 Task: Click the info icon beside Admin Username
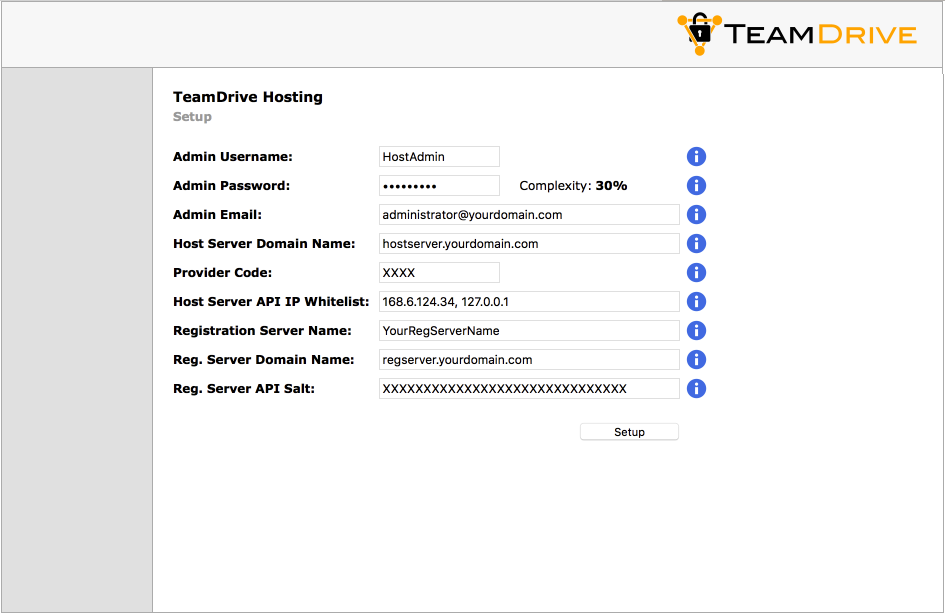coord(696,156)
